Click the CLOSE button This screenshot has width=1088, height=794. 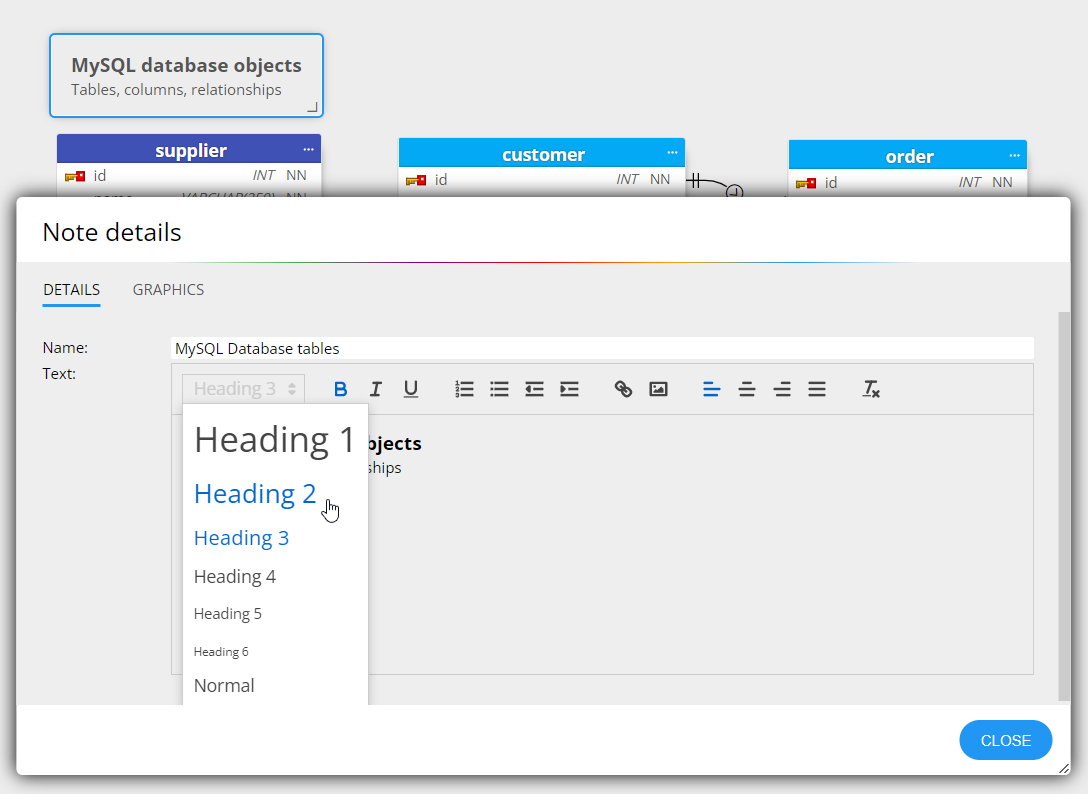(x=1005, y=740)
